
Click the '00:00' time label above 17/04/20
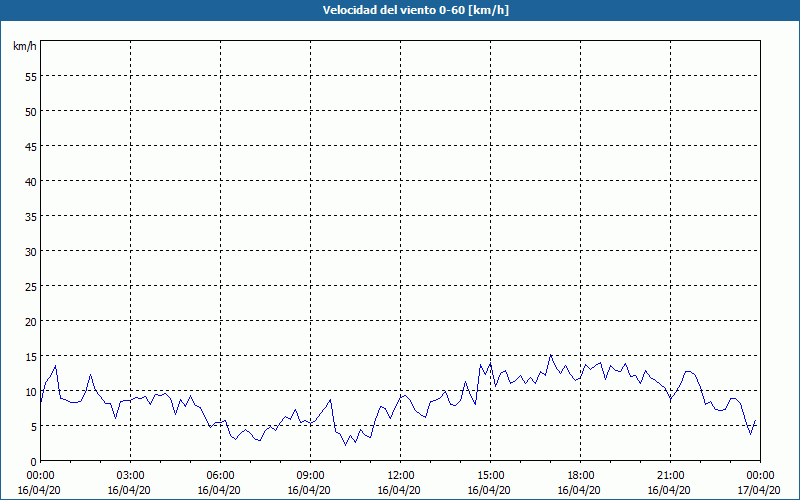[x=760, y=476]
